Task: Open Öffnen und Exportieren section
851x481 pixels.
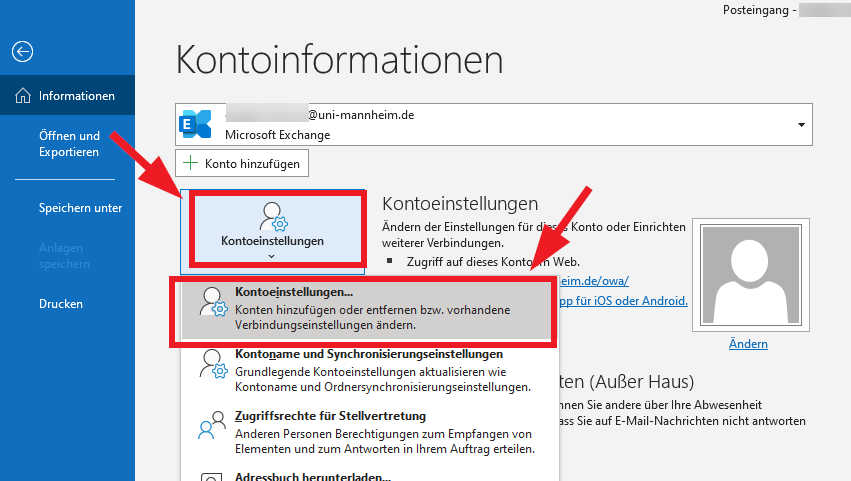Action: 69,143
